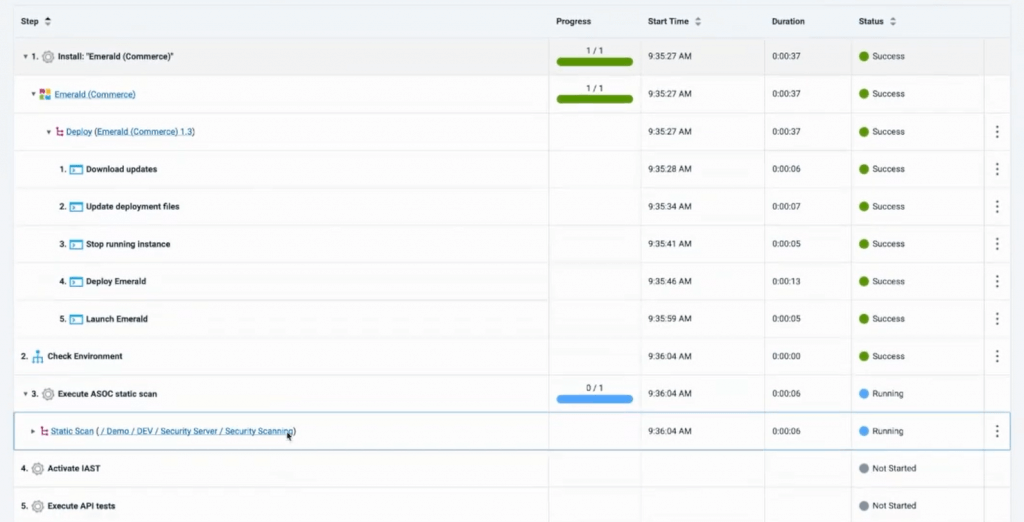Open three-dot menu for Static Scan row

click(996, 431)
